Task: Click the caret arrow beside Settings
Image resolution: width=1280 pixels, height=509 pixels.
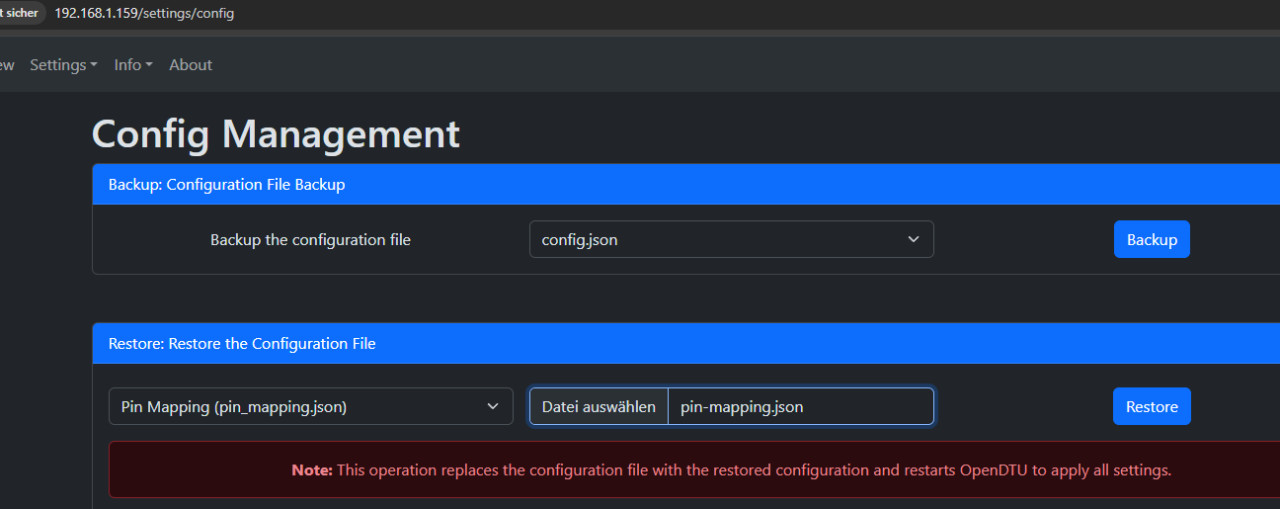Action: pos(94,66)
